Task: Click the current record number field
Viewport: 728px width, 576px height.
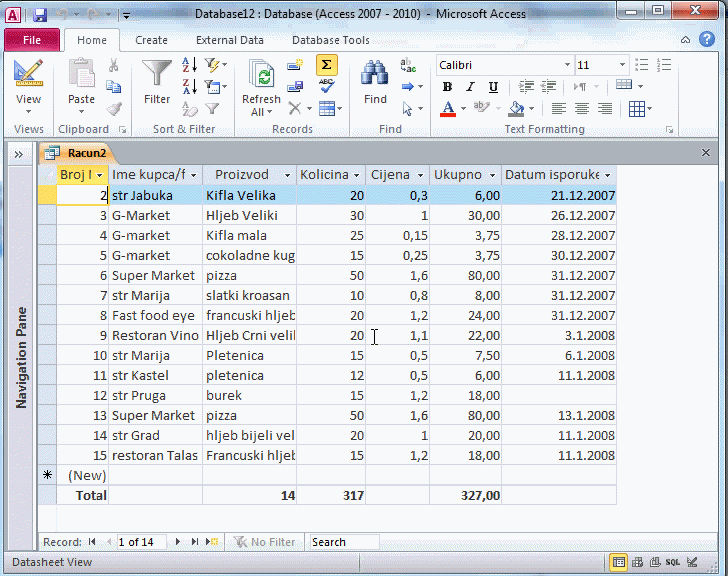Action: pyautogui.click(x=141, y=542)
